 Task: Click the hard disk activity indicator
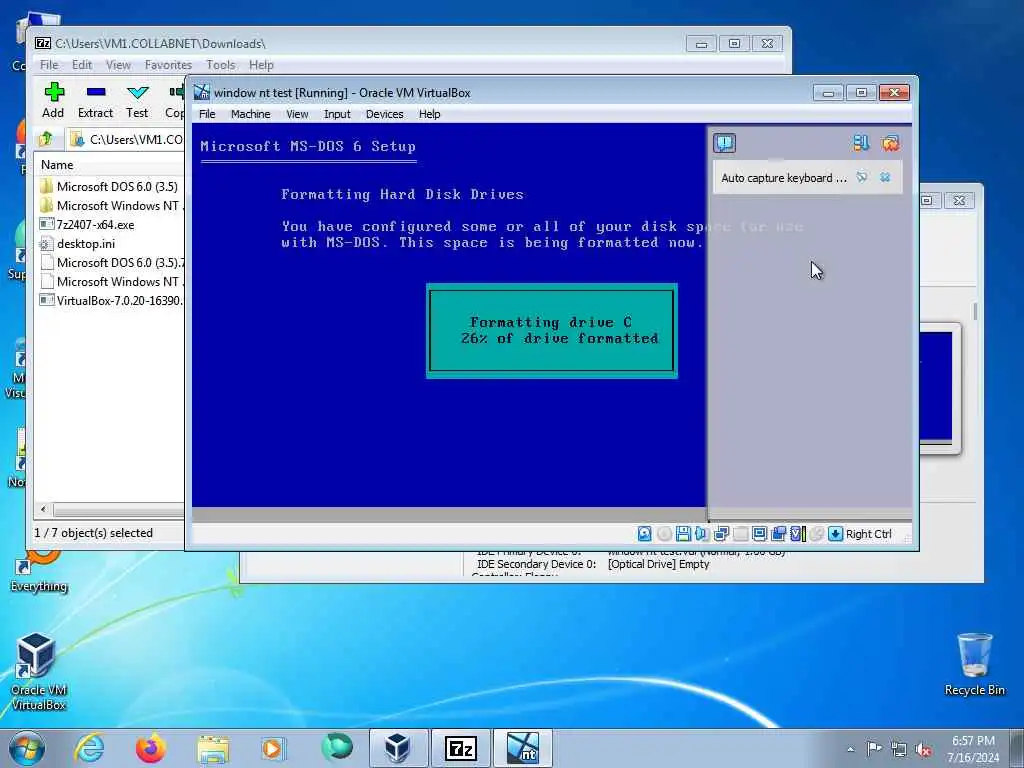click(x=644, y=534)
